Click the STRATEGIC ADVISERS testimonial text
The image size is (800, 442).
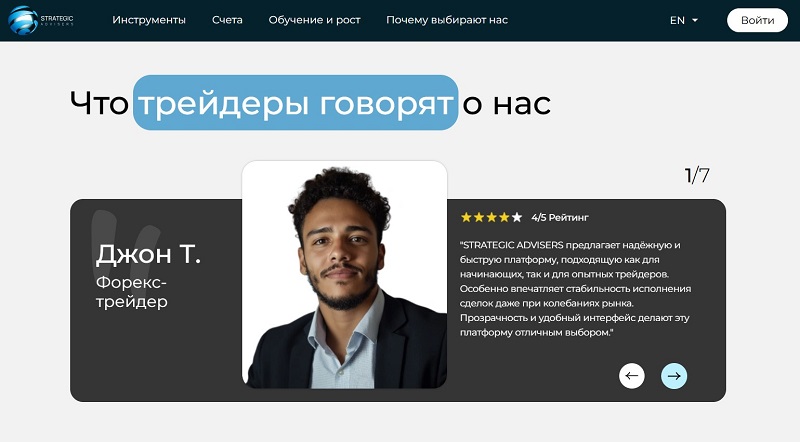tap(575, 289)
